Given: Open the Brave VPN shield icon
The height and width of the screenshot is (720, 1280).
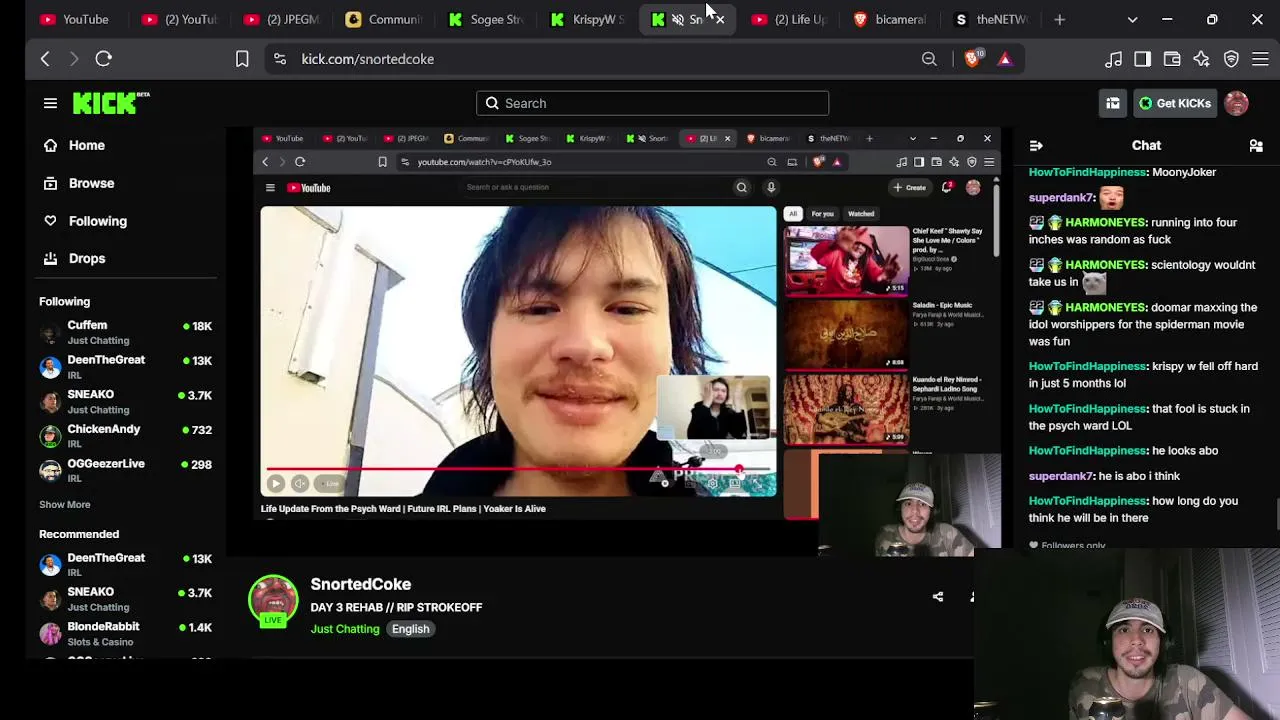Looking at the screenshot, I should [1231, 59].
